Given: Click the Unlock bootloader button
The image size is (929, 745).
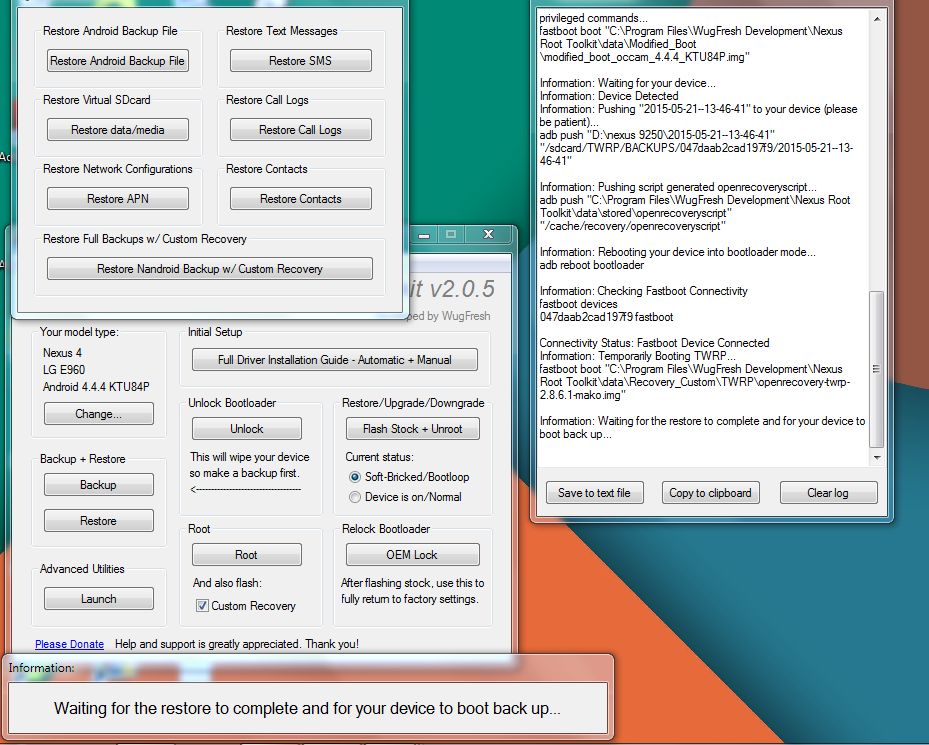Looking at the screenshot, I should (x=246, y=429).
